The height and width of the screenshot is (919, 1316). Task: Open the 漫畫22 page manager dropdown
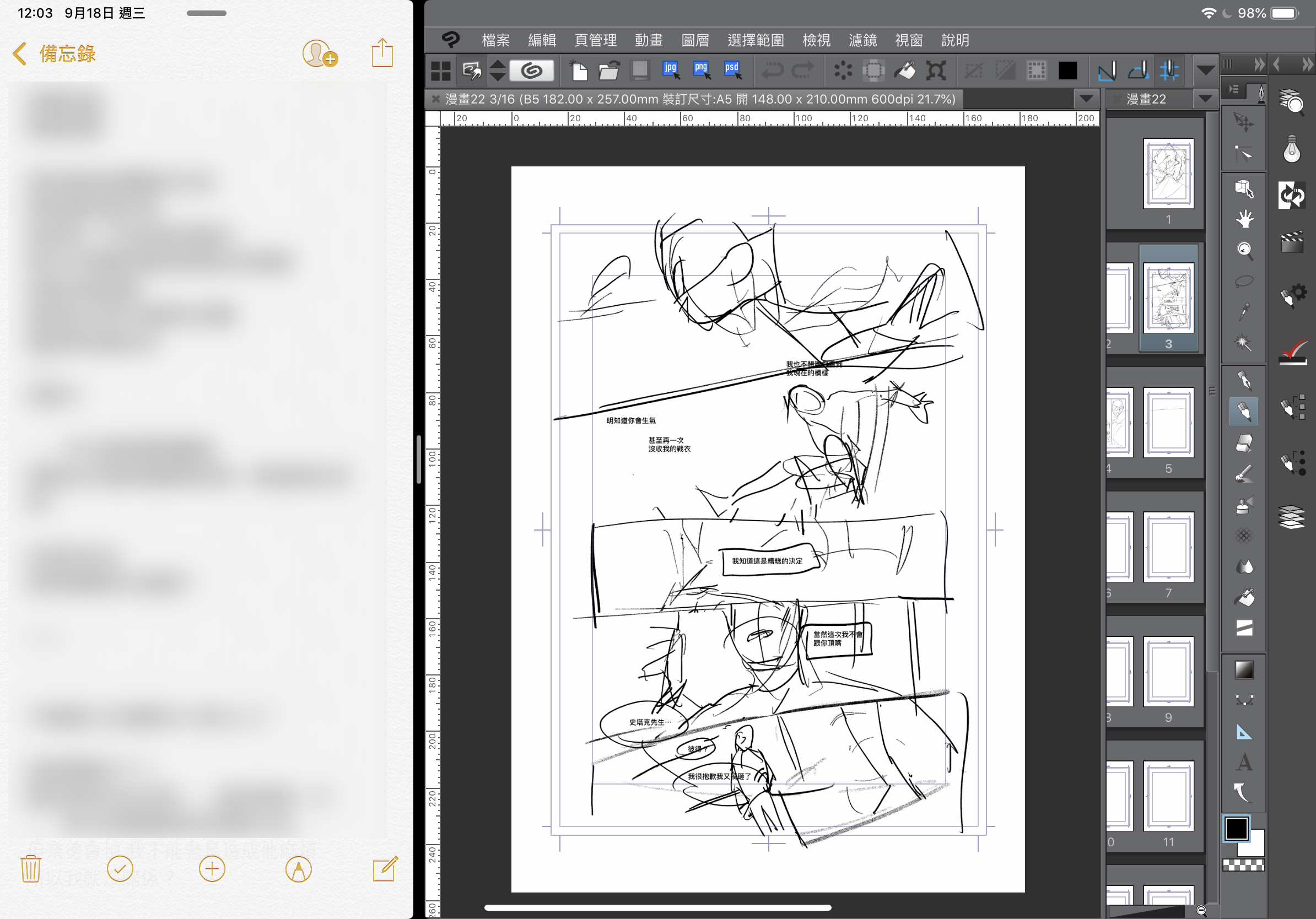coord(1205,99)
